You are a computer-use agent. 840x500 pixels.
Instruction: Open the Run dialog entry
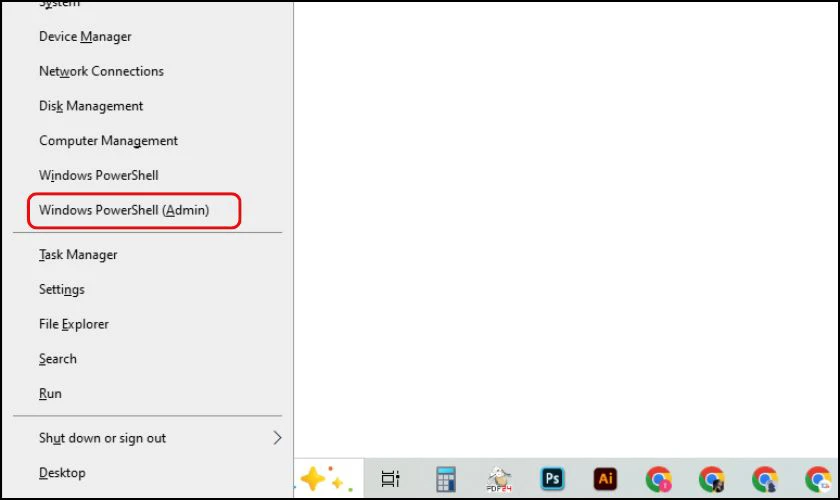(50, 393)
